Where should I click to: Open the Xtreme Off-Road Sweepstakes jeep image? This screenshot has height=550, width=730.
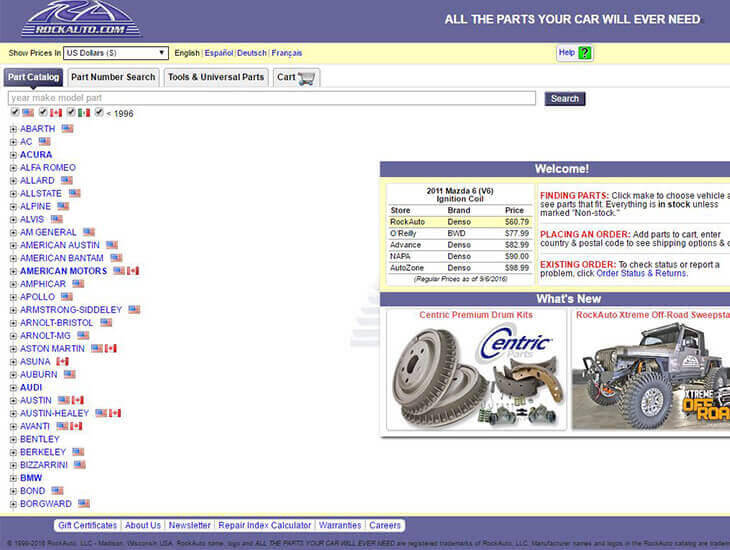[x=651, y=375]
